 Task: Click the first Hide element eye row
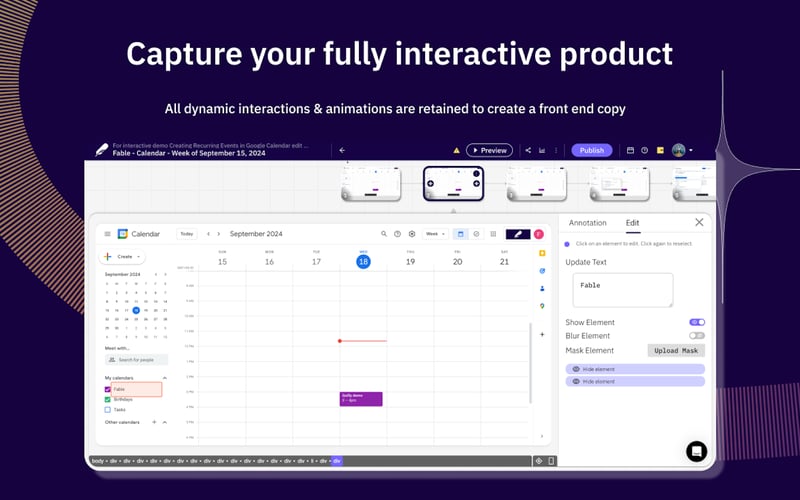pos(635,369)
